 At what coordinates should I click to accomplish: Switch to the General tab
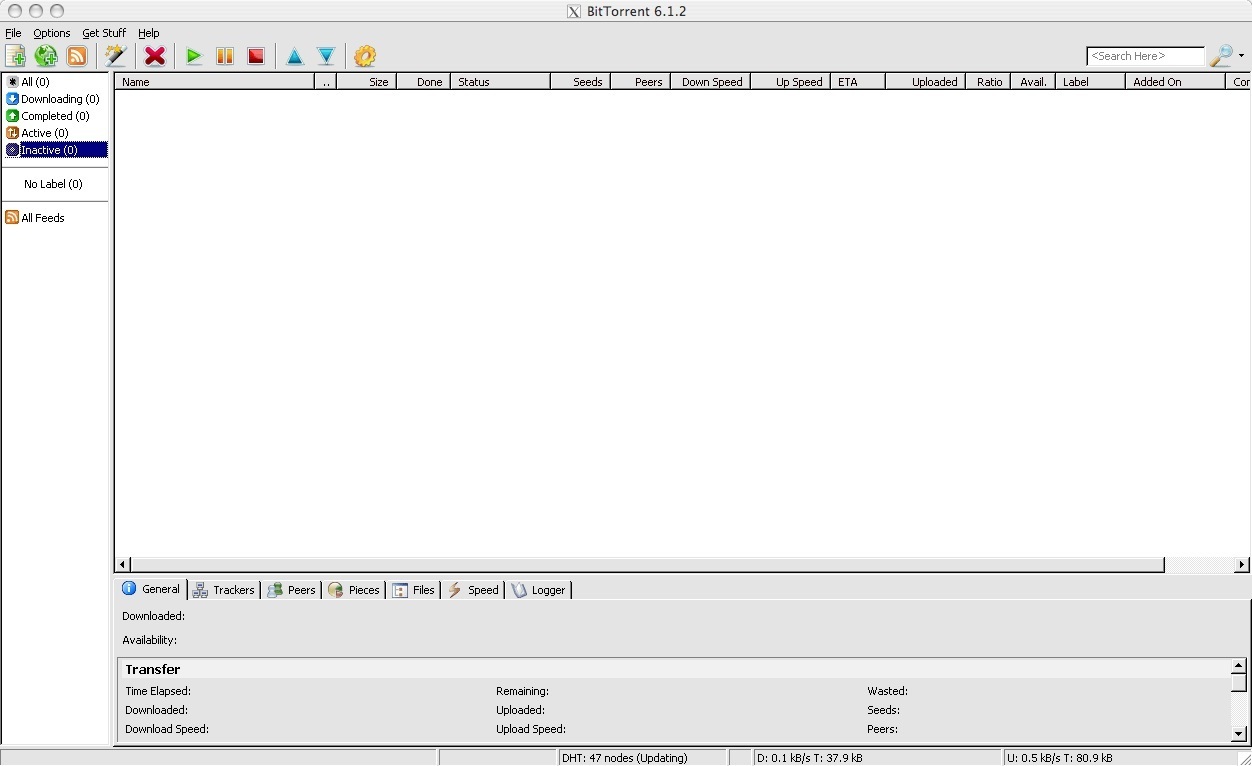(x=151, y=589)
